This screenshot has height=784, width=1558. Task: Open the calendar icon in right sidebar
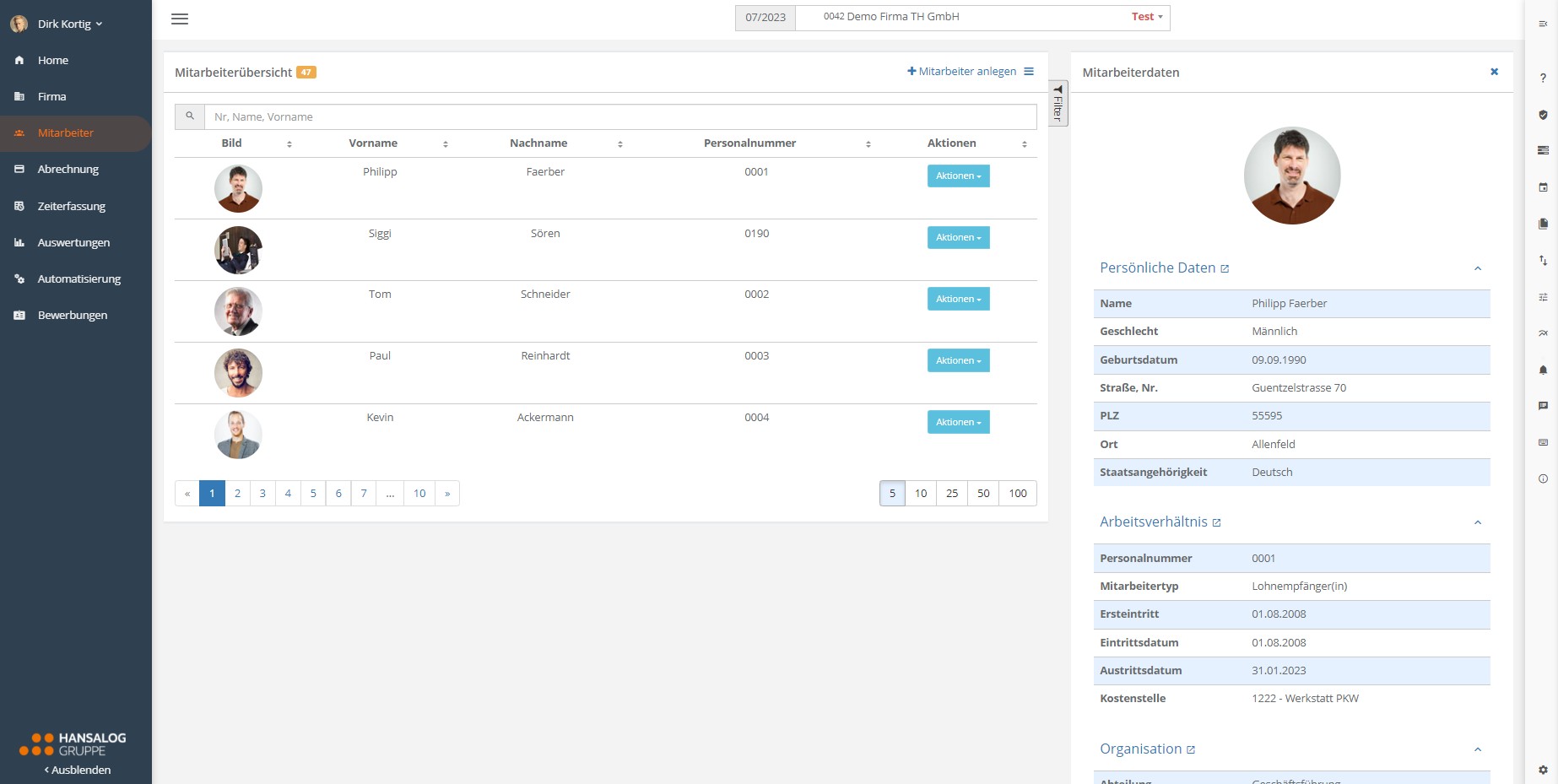(1544, 187)
